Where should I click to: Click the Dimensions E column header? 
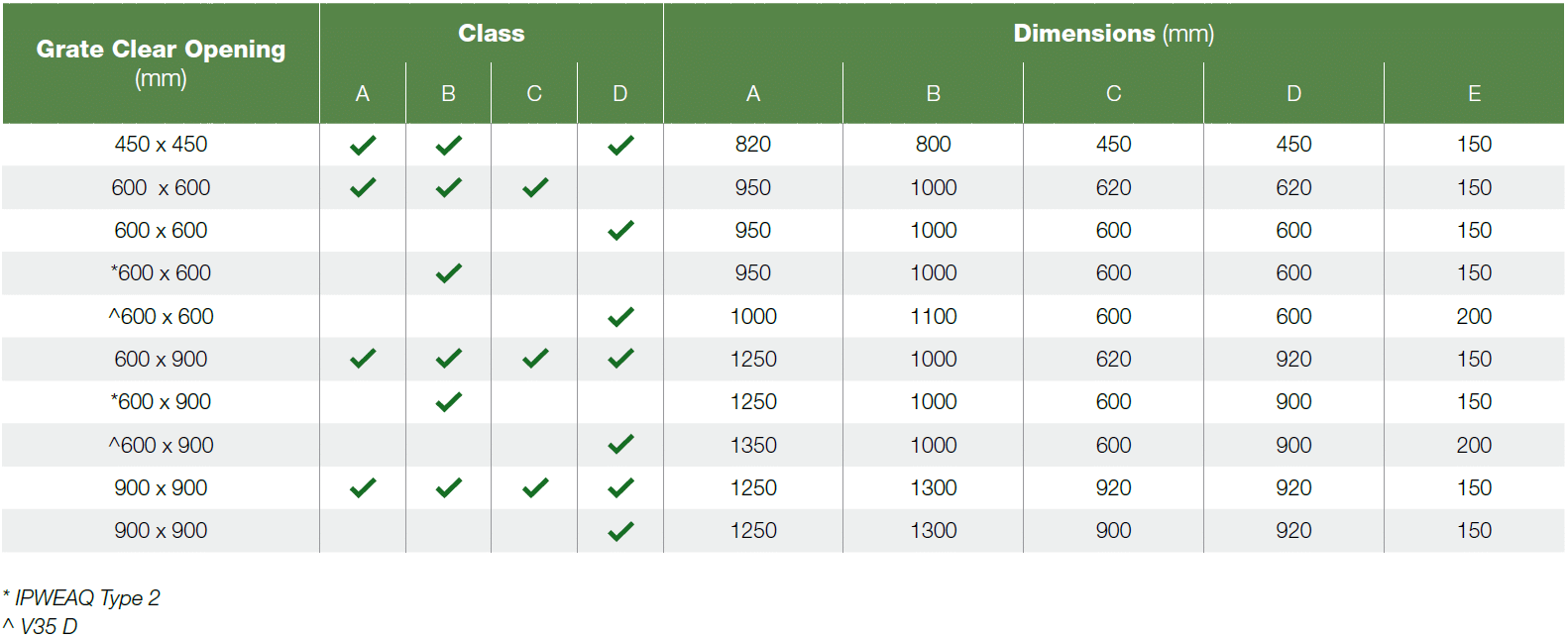click(x=1475, y=93)
